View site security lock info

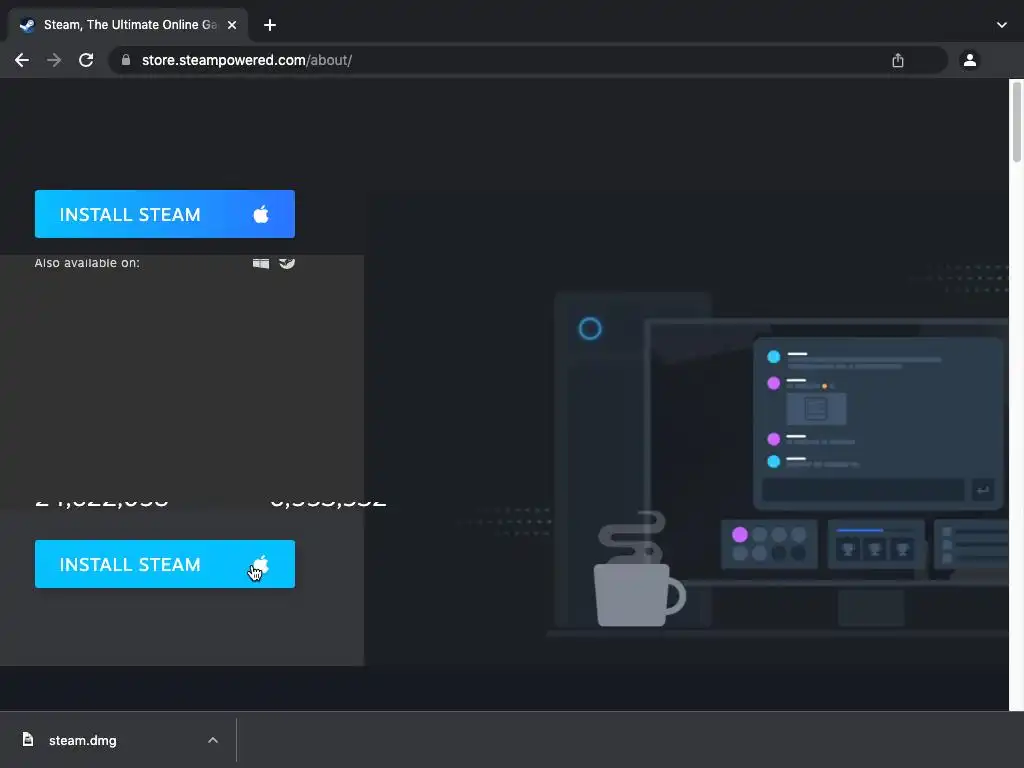coord(126,60)
